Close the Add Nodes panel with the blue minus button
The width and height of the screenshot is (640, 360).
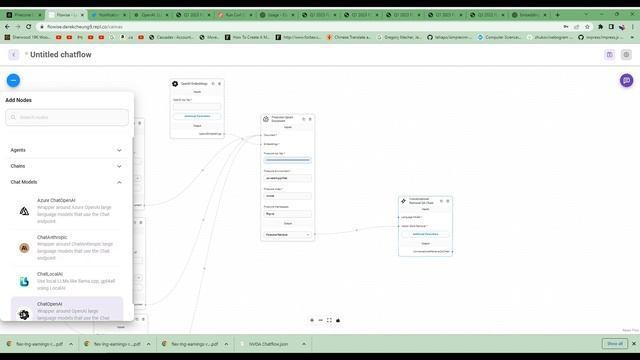tap(13, 80)
